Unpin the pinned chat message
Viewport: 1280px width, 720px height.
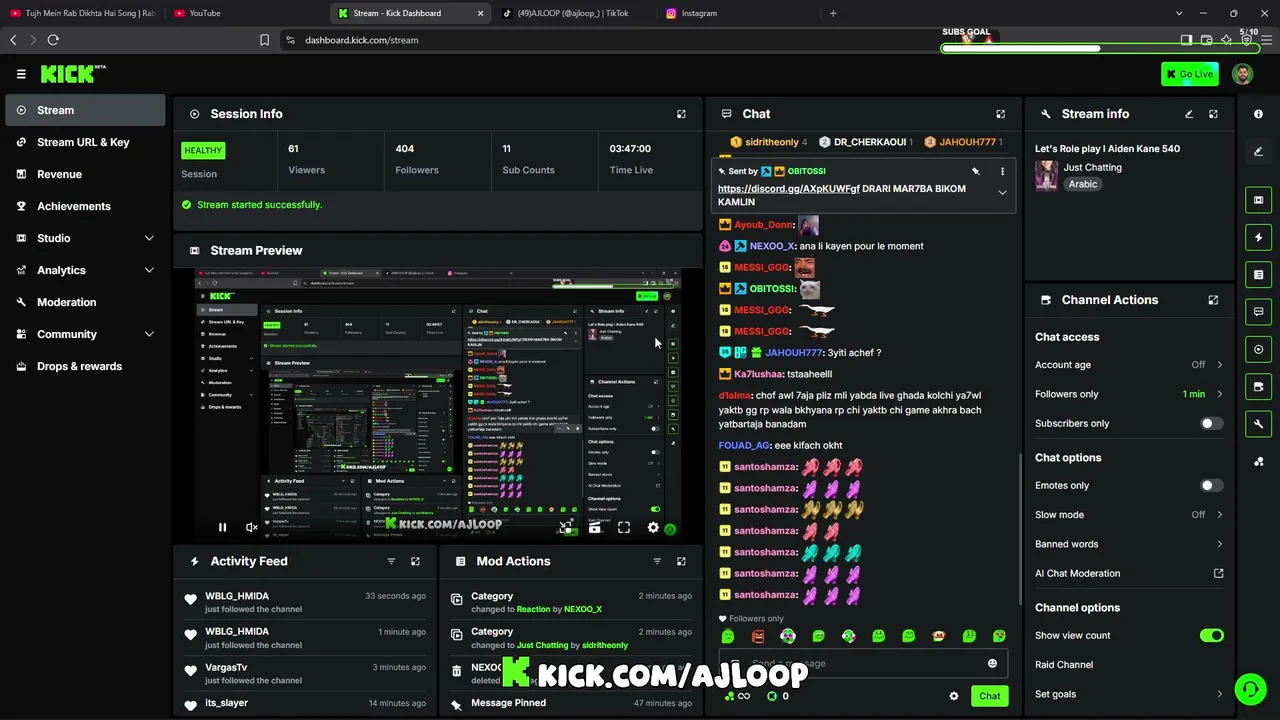[976, 171]
